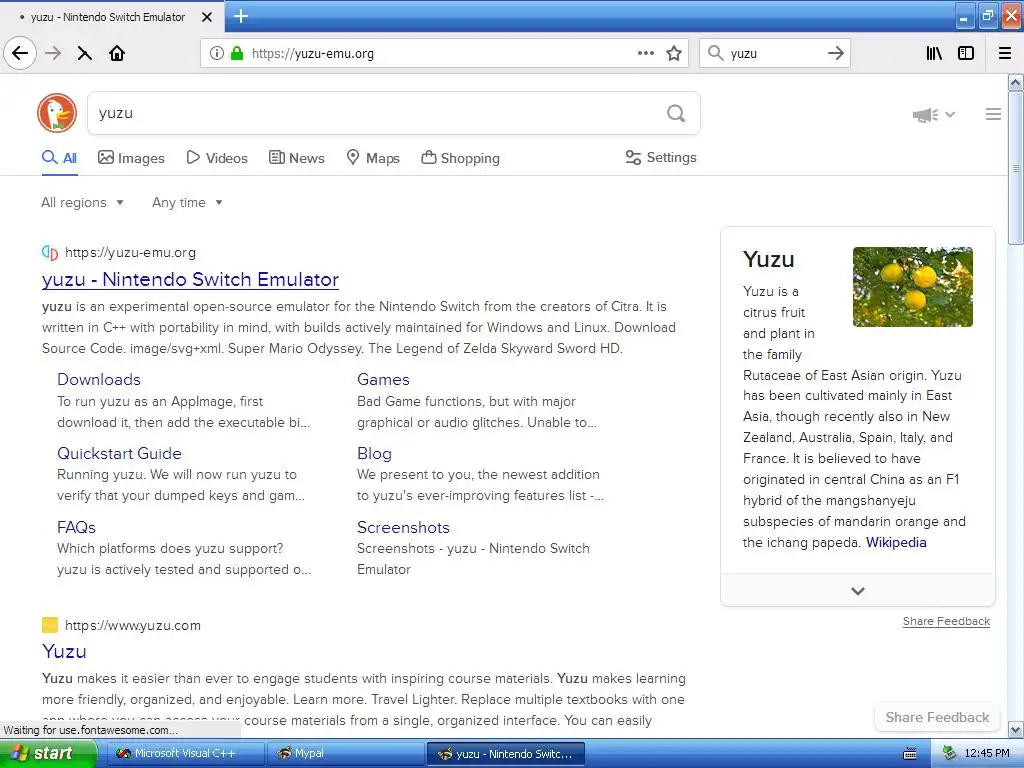Open the megaphone feedback dropdown
1024x768 pixels.
click(934, 114)
